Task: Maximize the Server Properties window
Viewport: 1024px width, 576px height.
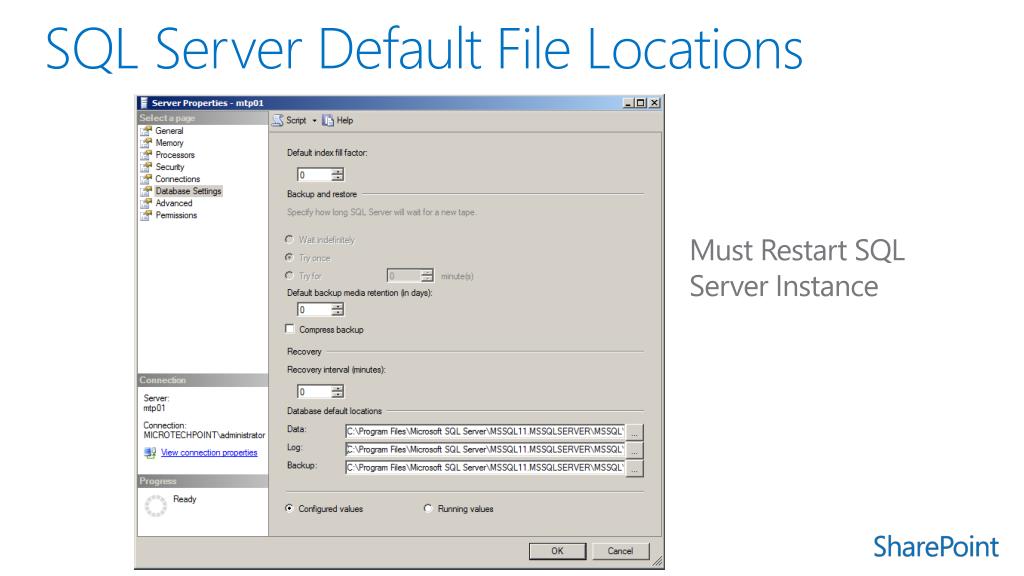Action: pyautogui.click(x=641, y=103)
